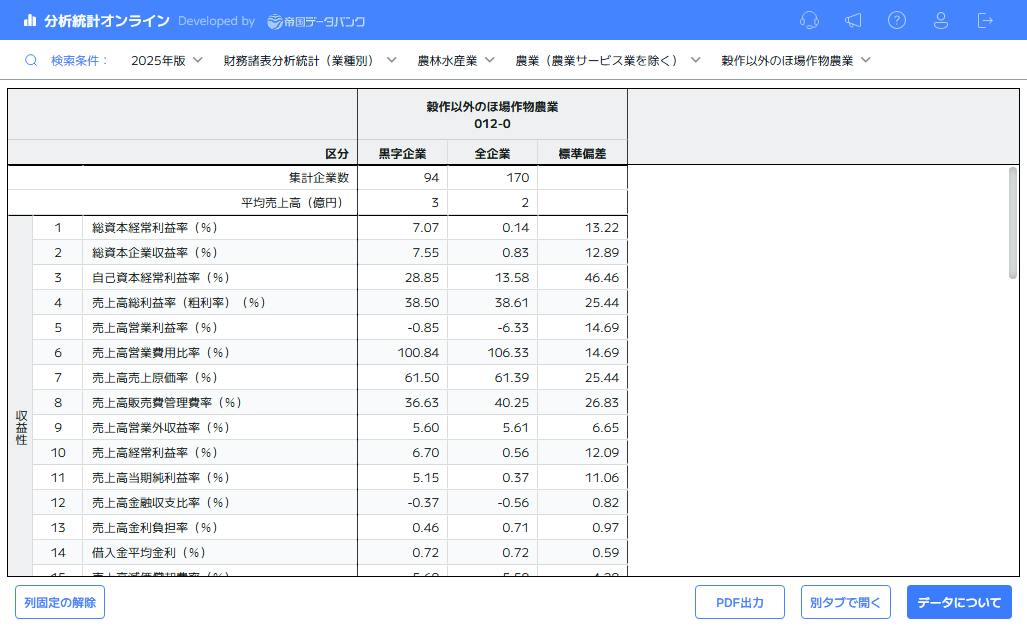This screenshot has width=1027, height=627.
Task: Click the value 0.82 in row 12
Action: (x=605, y=503)
